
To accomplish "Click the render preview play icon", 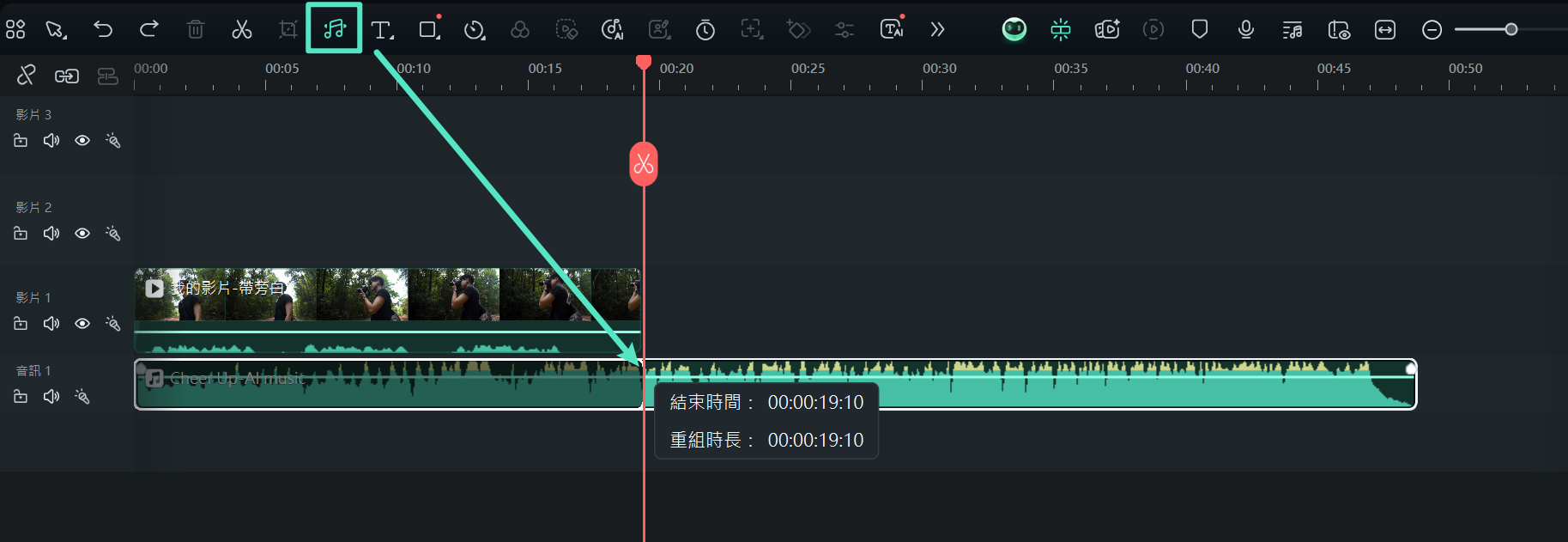I will (1153, 30).
